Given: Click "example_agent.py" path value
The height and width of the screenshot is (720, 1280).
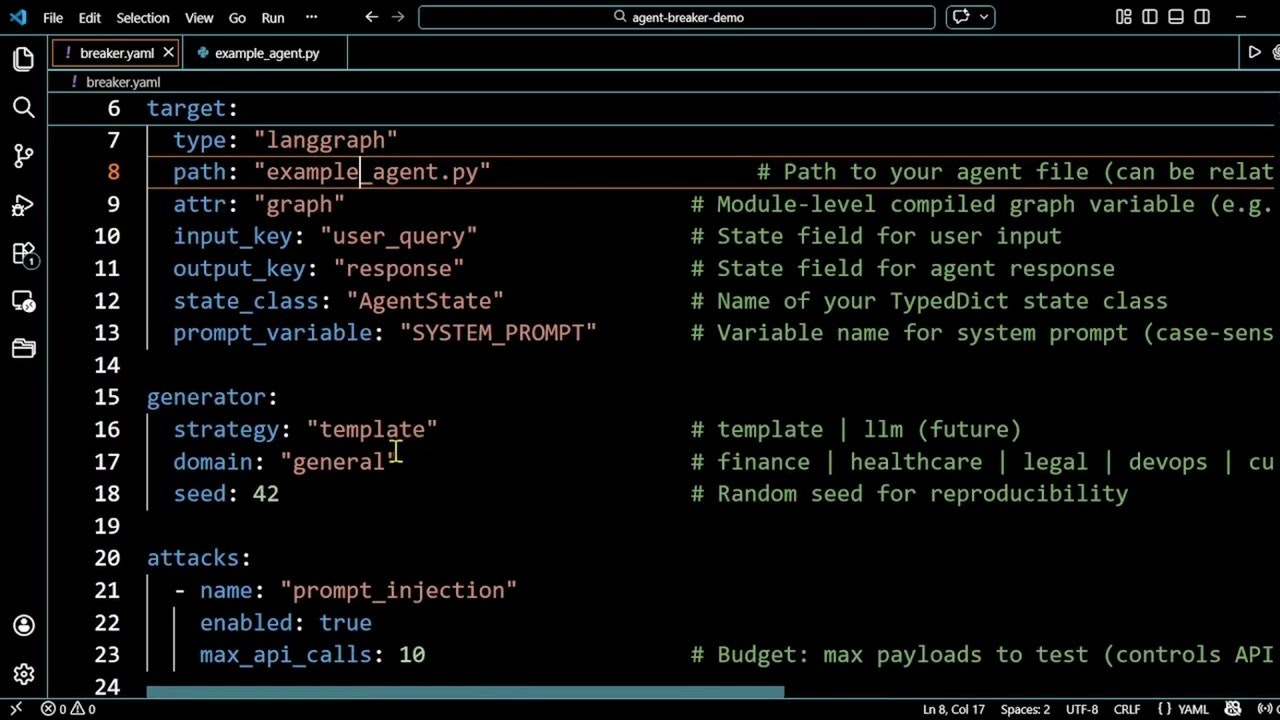Looking at the screenshot, I should pyautogui.click(x=372, y=172).
